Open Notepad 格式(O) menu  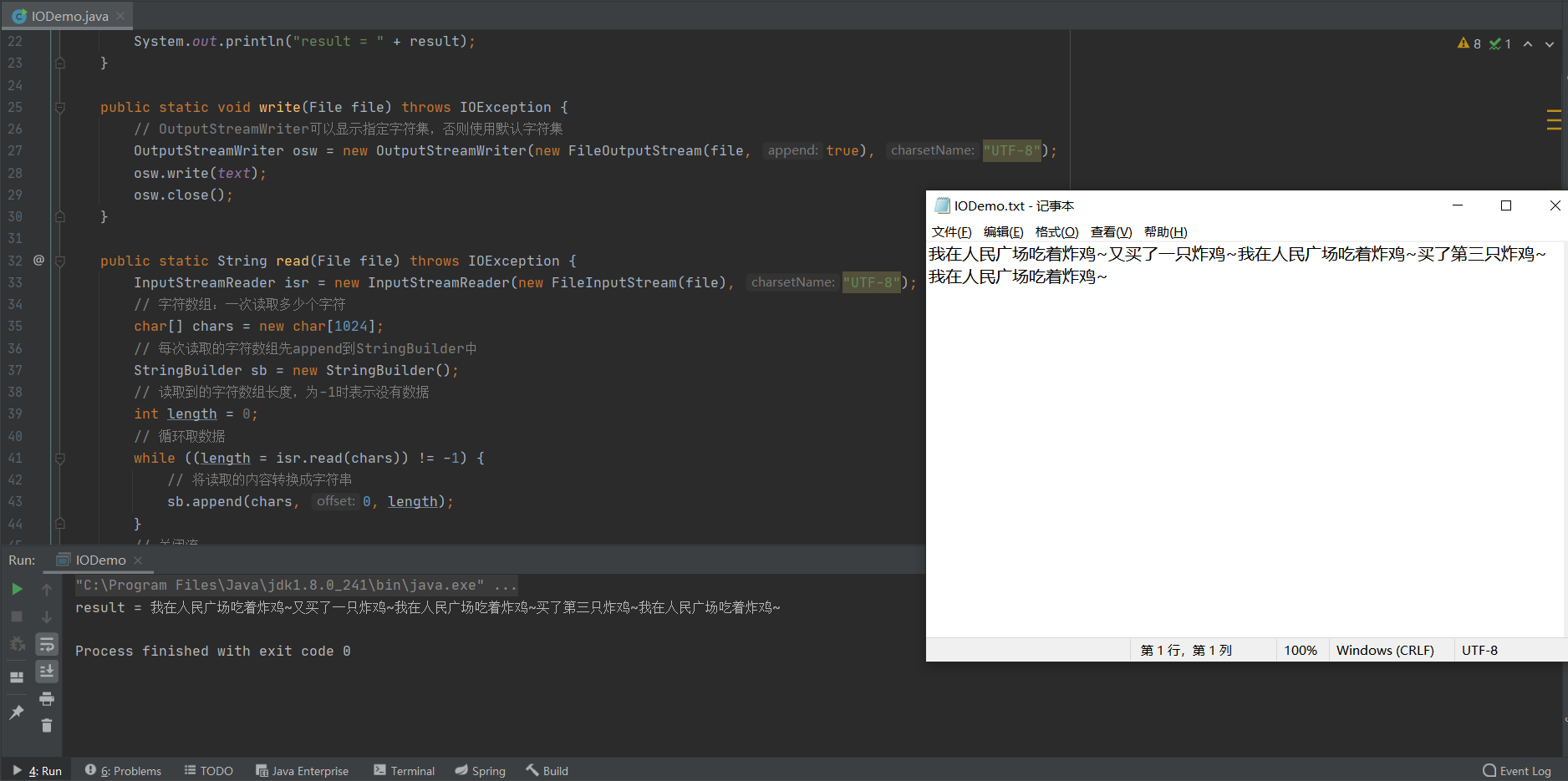coord(1056,232)
